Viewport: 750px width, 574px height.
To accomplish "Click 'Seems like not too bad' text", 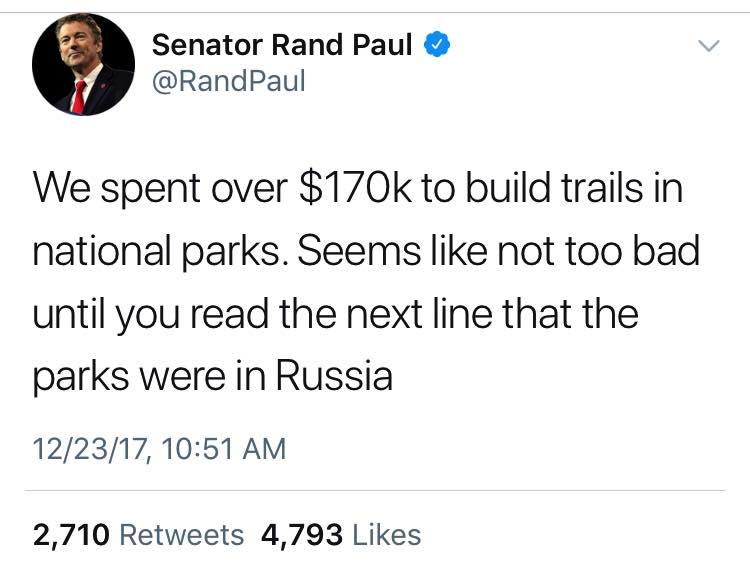I will [498, 251].
